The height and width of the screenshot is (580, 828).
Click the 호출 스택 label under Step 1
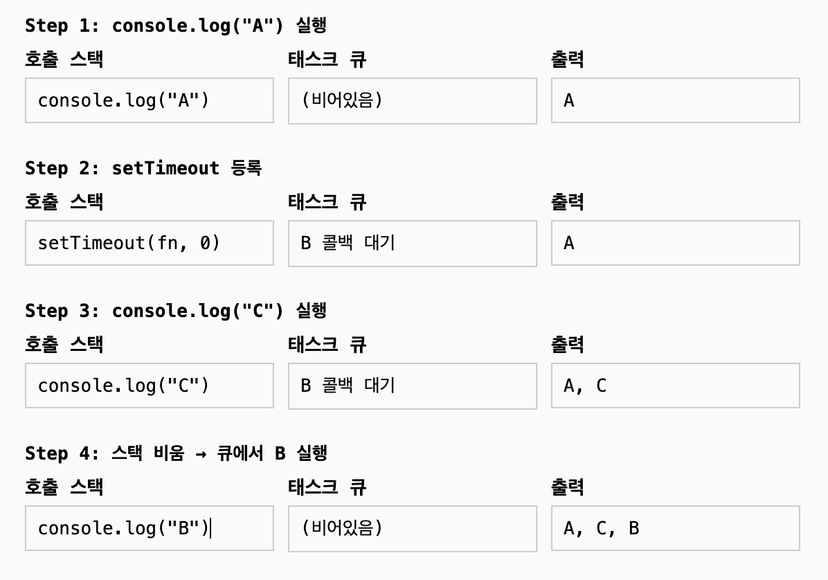(x=64, y=59)
